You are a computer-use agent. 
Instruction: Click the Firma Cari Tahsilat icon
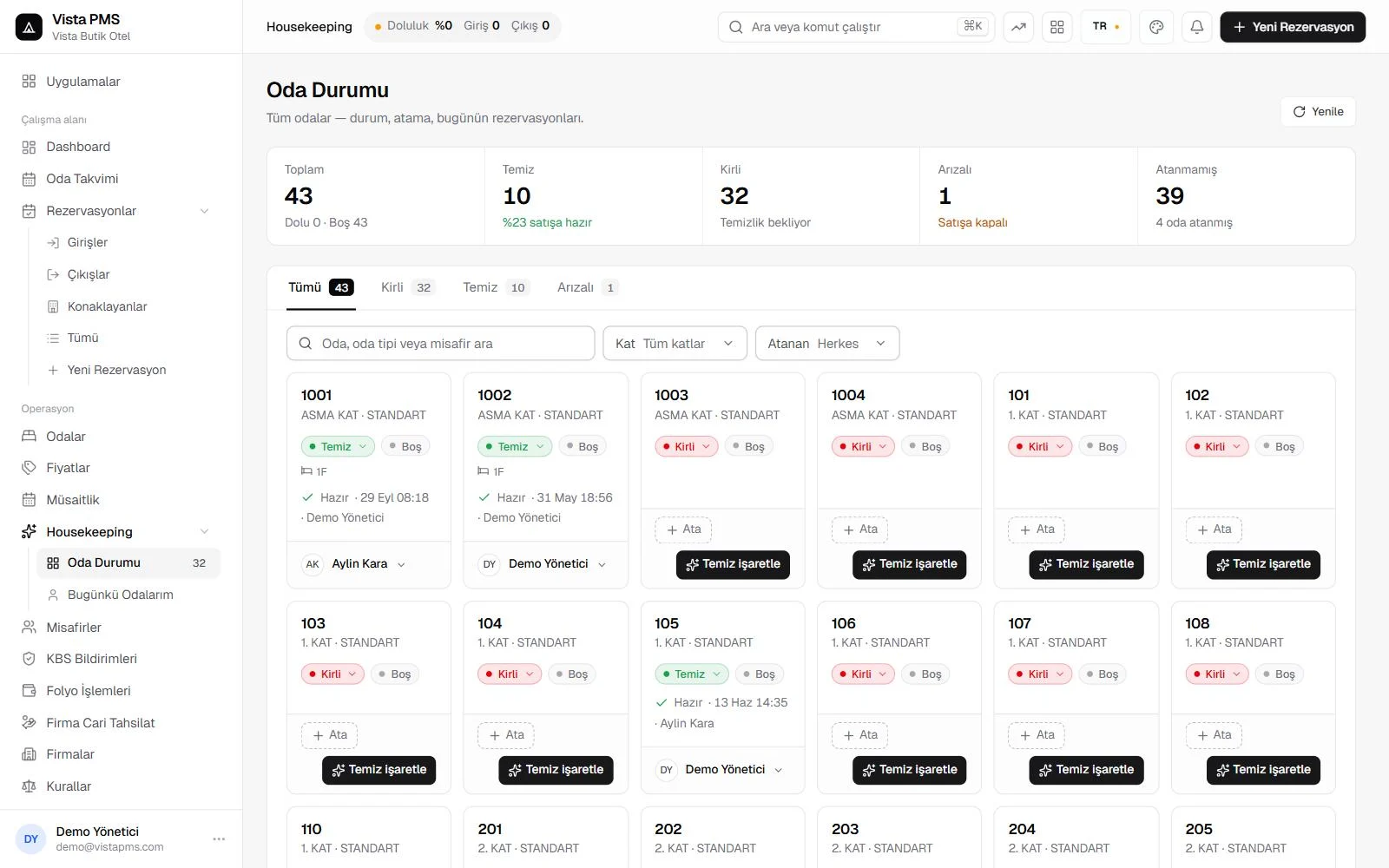click(29, 723)
